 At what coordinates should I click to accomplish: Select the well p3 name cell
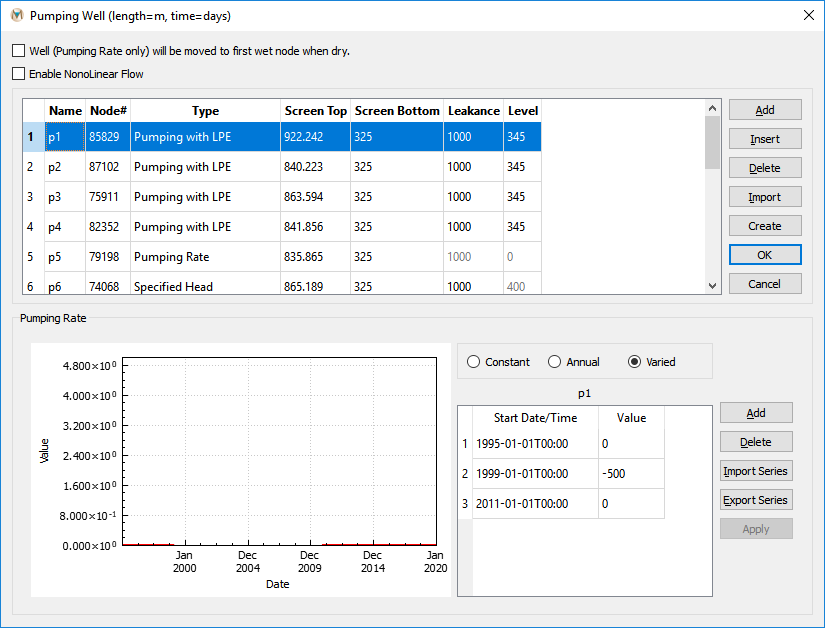(x=65, y=197)
